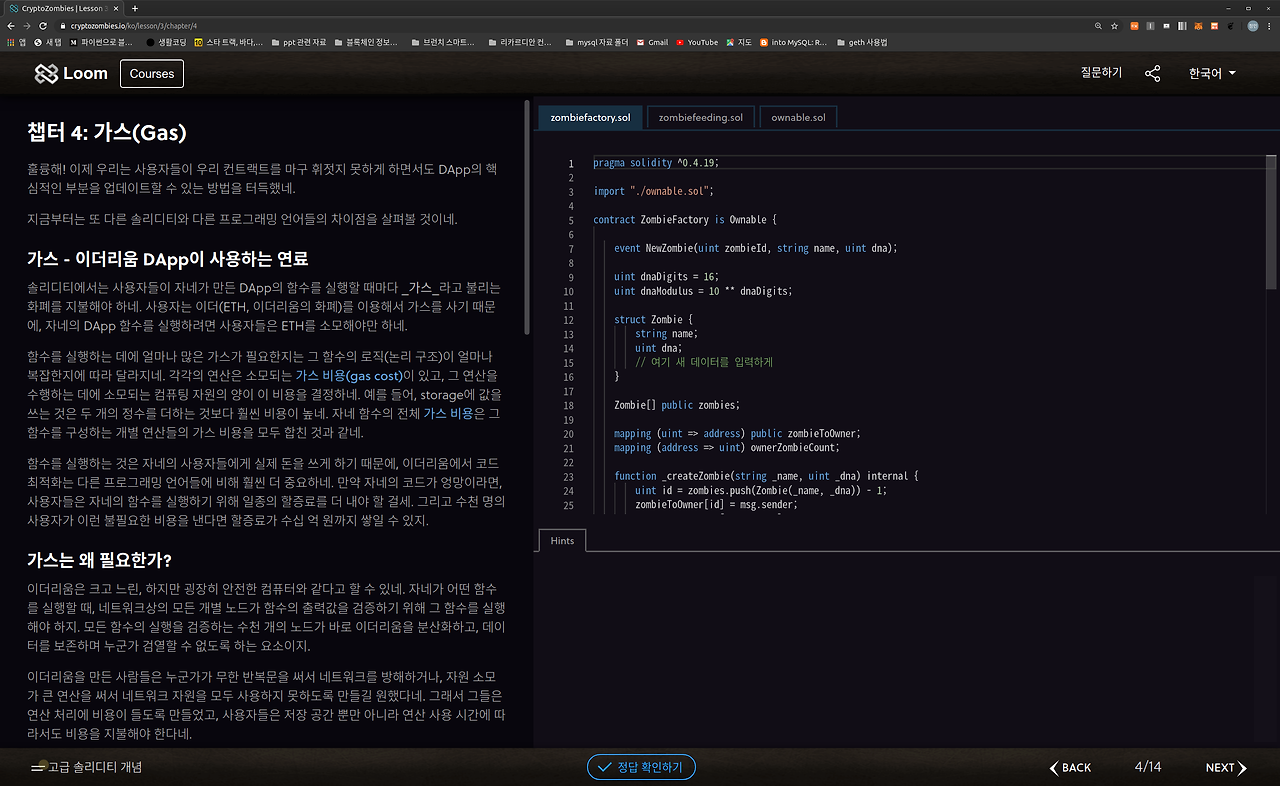
Task: Go back in browser history
Action: 13,25
